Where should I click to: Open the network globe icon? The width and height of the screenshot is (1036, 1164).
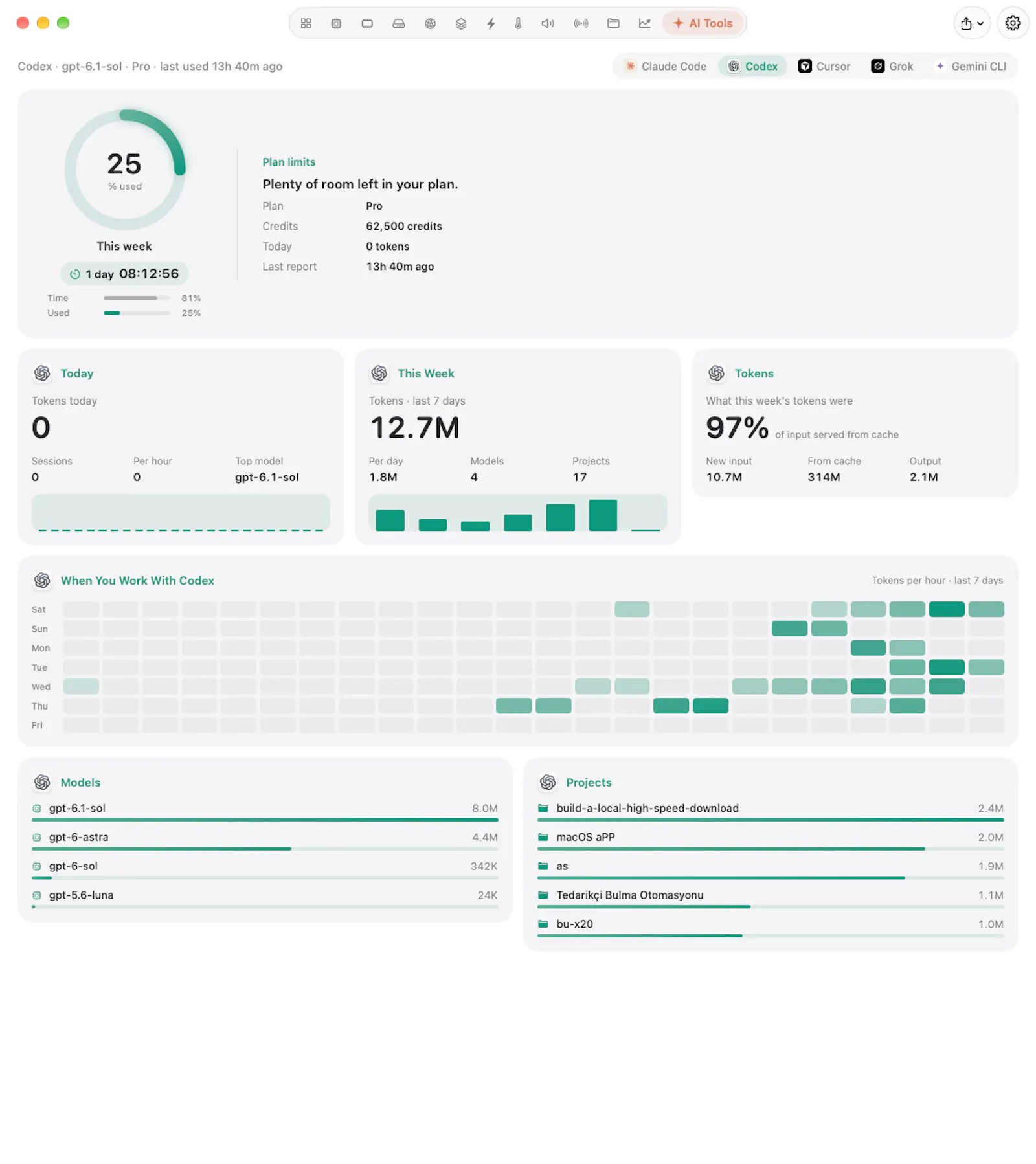pyautogui.click(x=430, y=23)
